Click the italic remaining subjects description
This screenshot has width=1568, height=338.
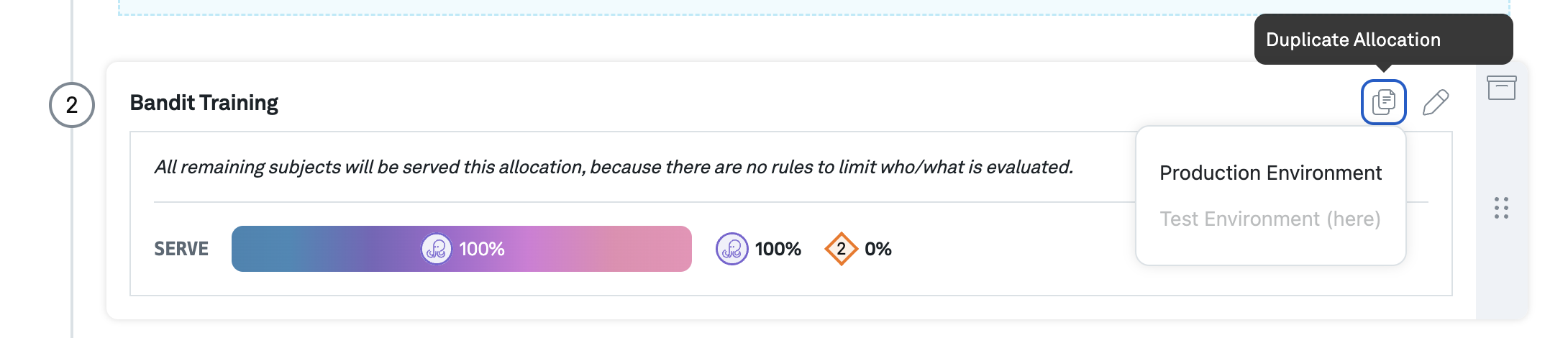pos(614,167)
